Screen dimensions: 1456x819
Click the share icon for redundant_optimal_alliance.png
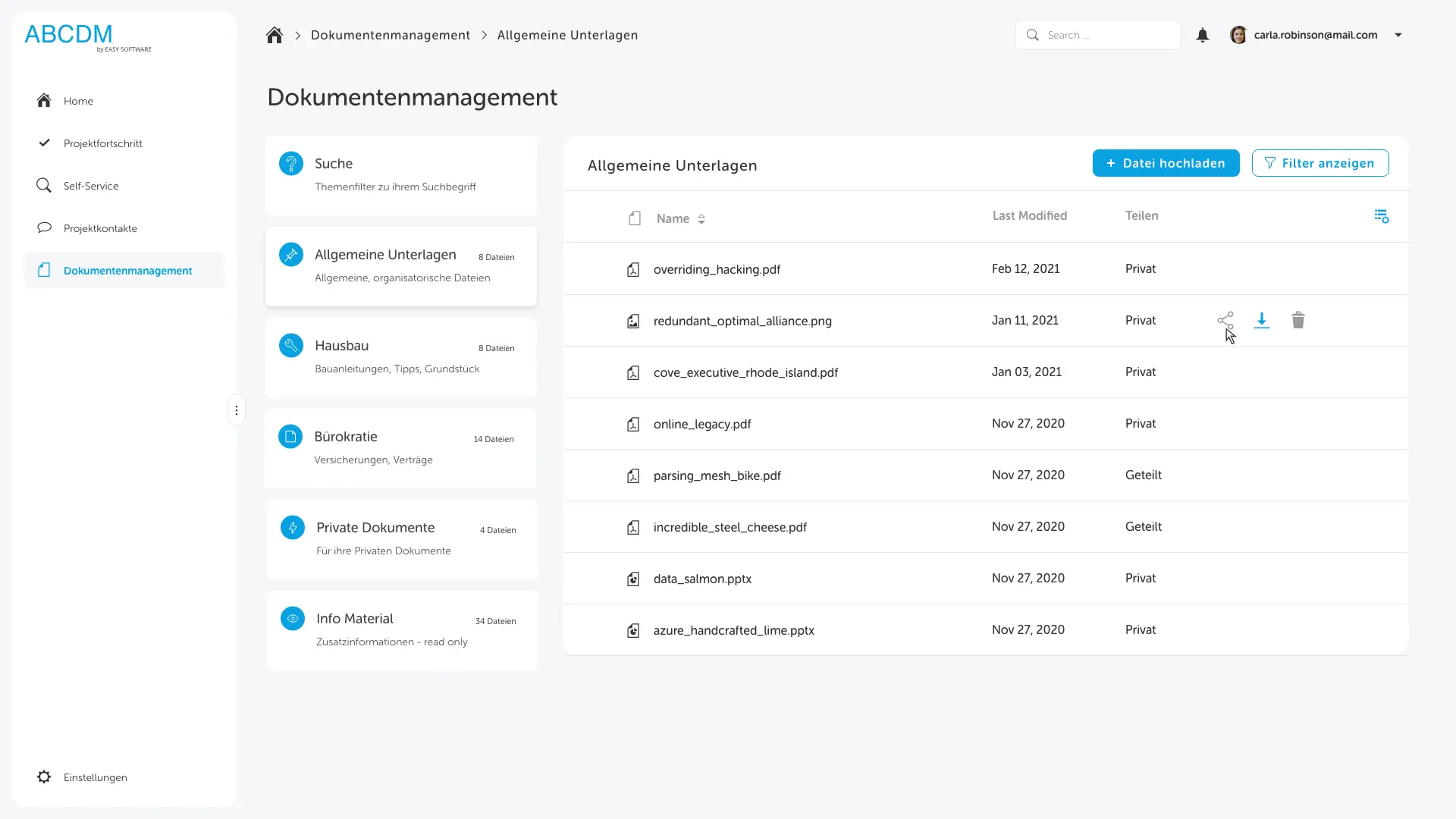(x=1225, y=320)
